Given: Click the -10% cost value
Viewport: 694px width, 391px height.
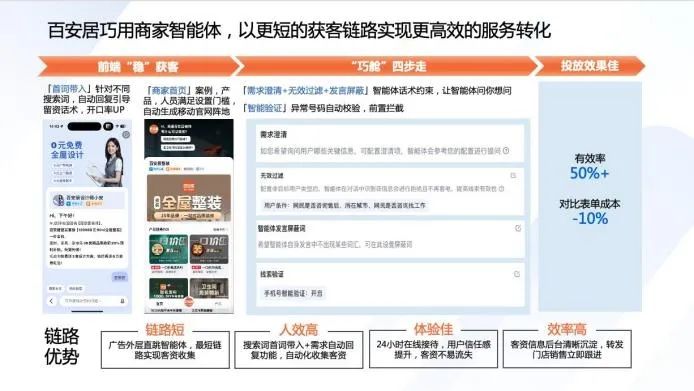Looking at the screenshot, I should tap(590, 218).
